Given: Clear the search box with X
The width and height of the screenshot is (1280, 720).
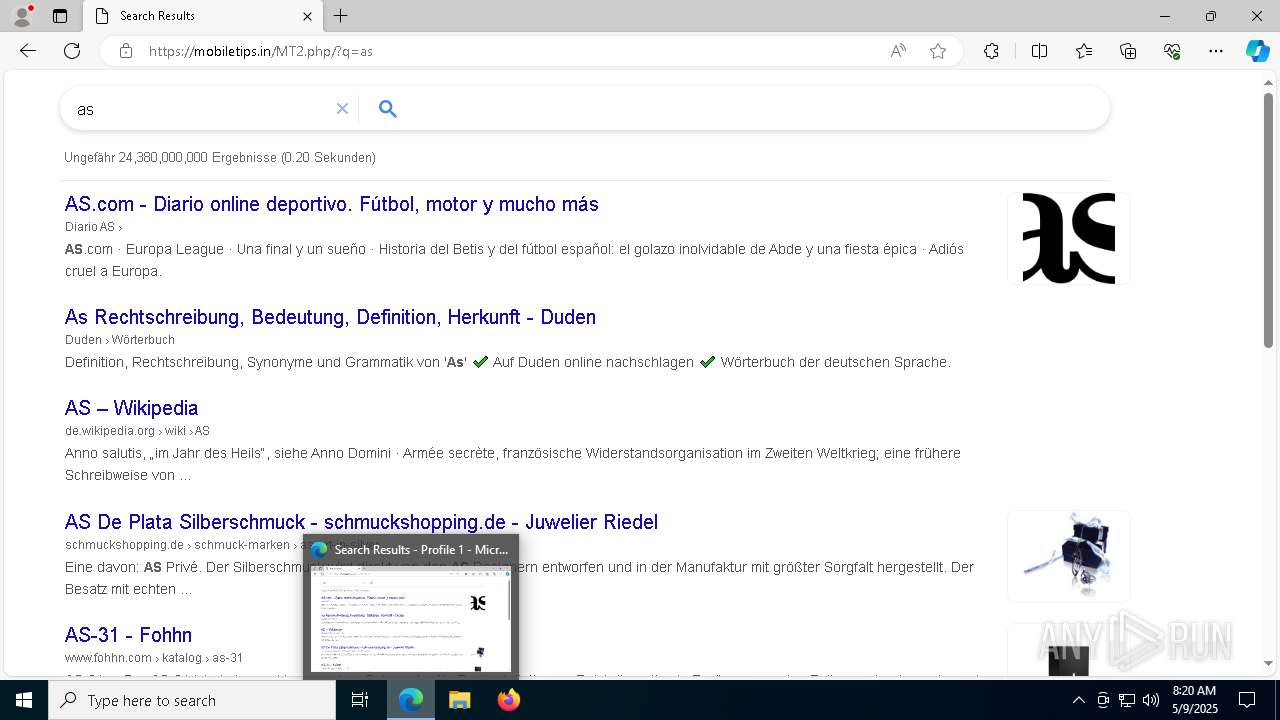Looking at the screenshot, I should coord(342,109).
